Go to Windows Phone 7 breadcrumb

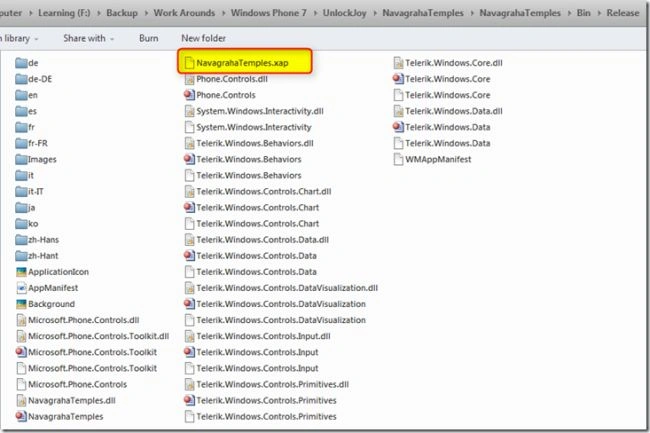pyautogui.click(x=269, y=13)
